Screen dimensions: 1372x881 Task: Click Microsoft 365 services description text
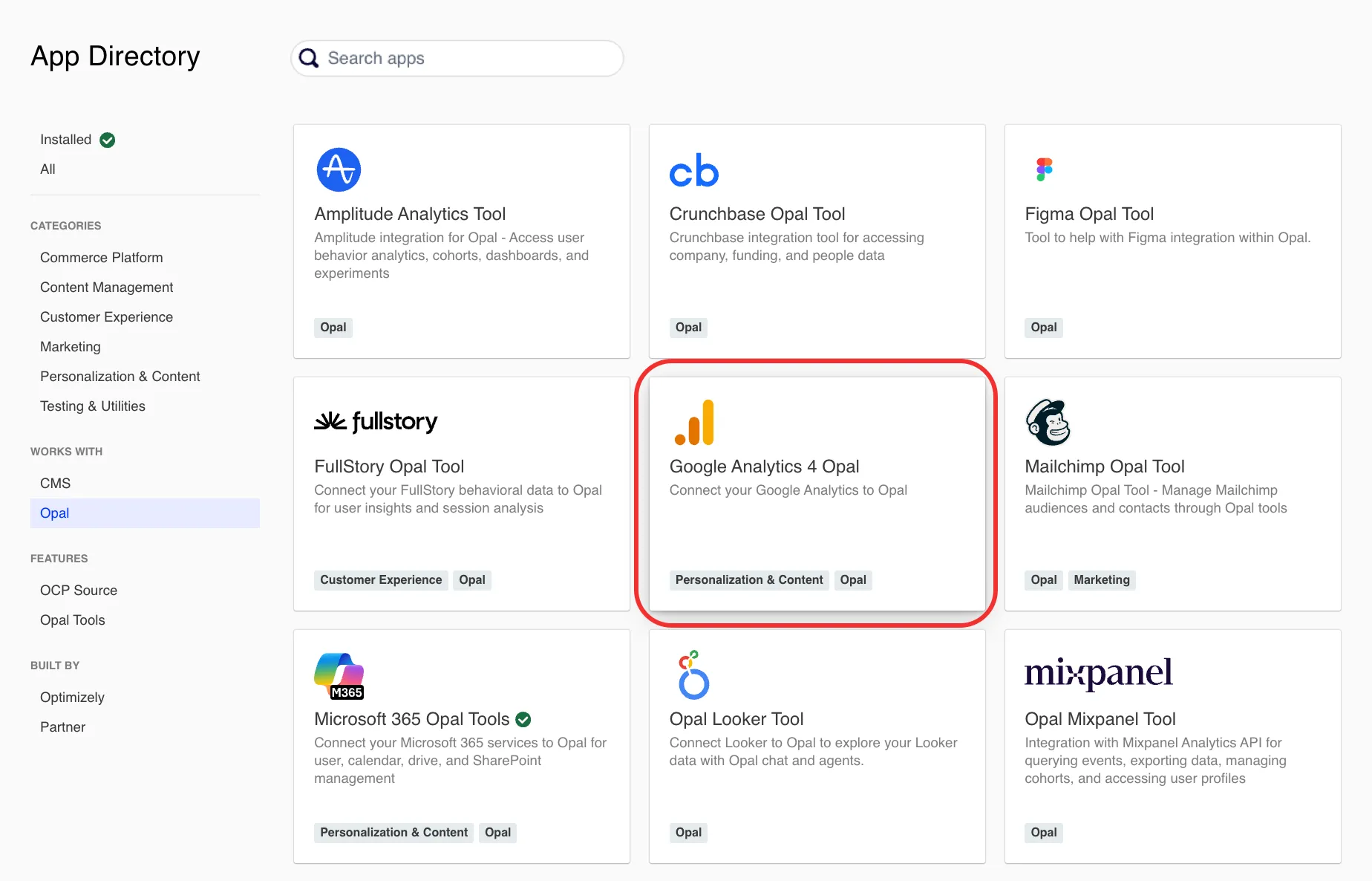pyautogui.click(x=460, y=761)
